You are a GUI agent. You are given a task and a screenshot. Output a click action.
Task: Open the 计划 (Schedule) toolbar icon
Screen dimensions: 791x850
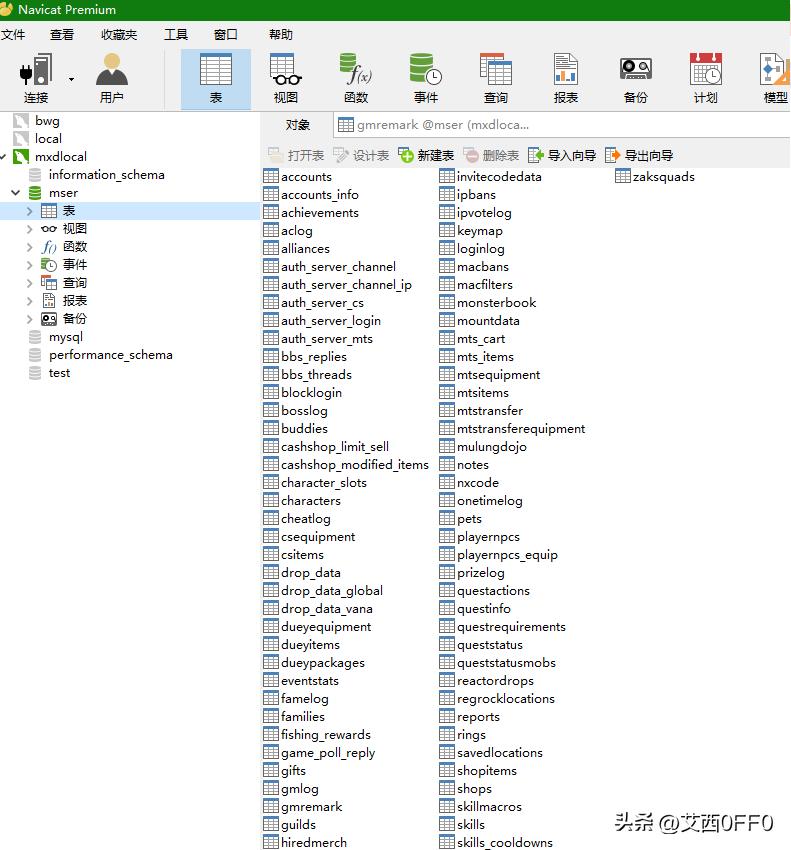tap(705, 78)
